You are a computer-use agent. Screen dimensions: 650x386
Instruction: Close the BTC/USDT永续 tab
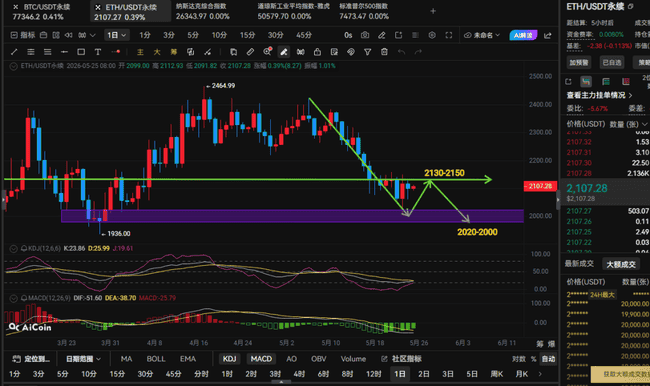[15, 7]
